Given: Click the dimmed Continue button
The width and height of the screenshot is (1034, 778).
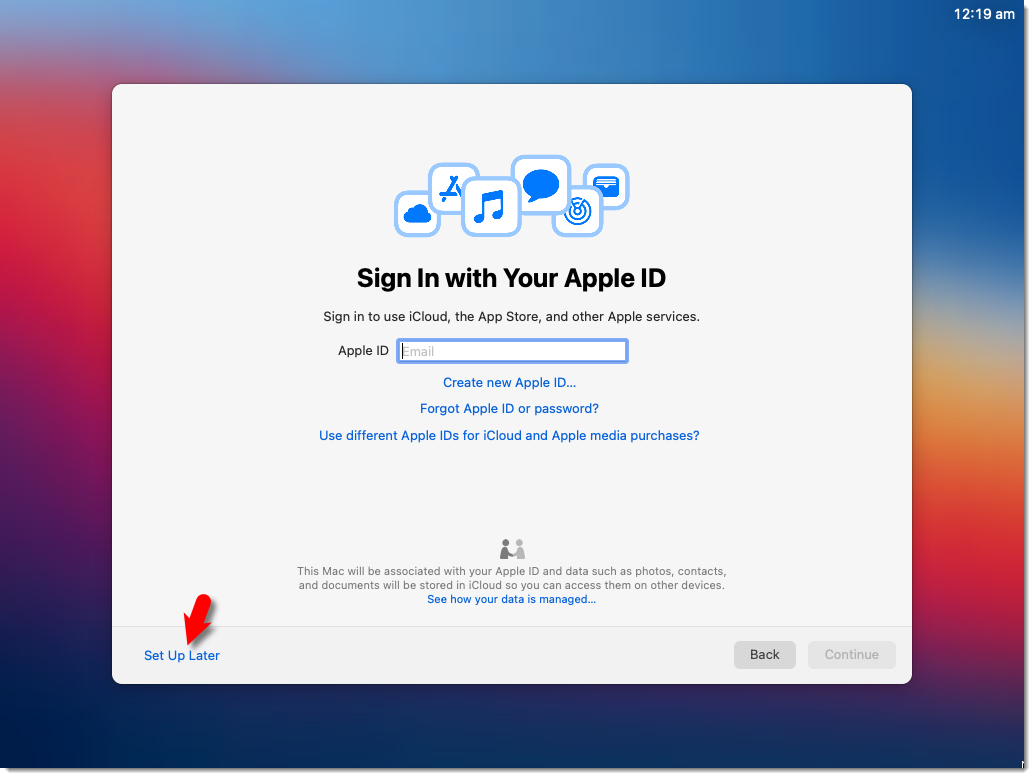Looking at the screenshot, I should click(x=852, y=655).
